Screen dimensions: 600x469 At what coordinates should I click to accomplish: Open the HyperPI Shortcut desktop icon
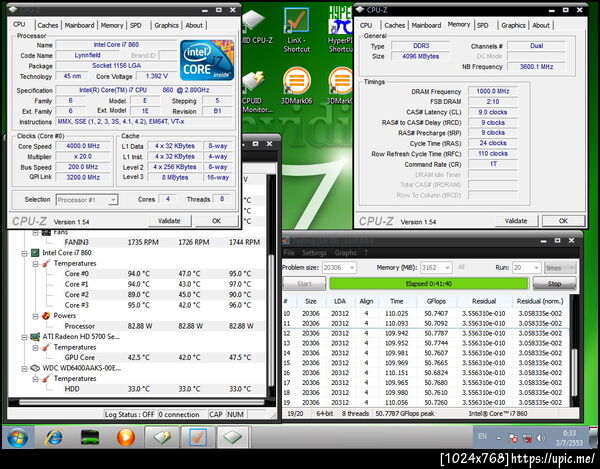click(x=340, y=30)
